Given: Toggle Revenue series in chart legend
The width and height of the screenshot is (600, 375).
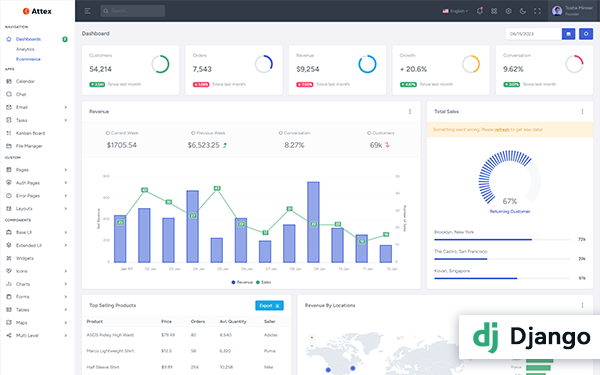Looking at the screenshot, I should point(242,282).
